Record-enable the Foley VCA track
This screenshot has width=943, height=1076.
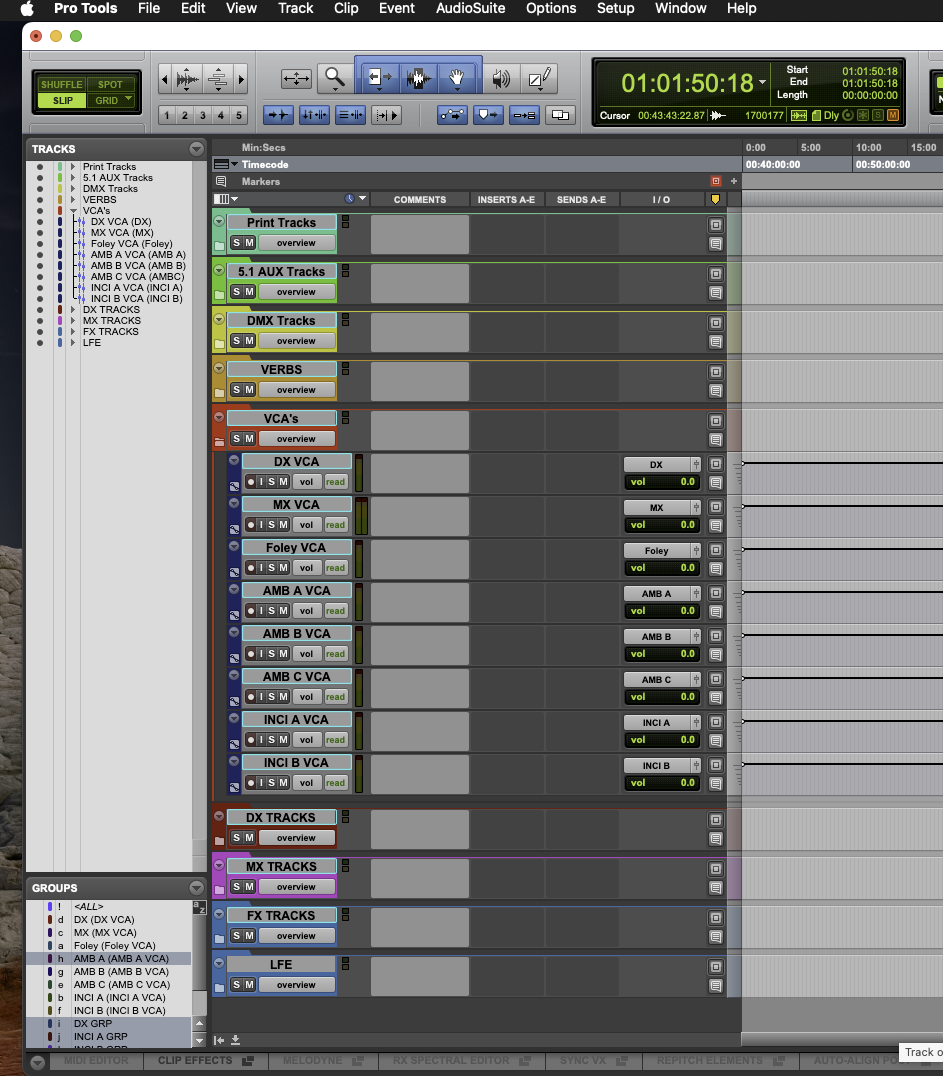tap(251, 568)
